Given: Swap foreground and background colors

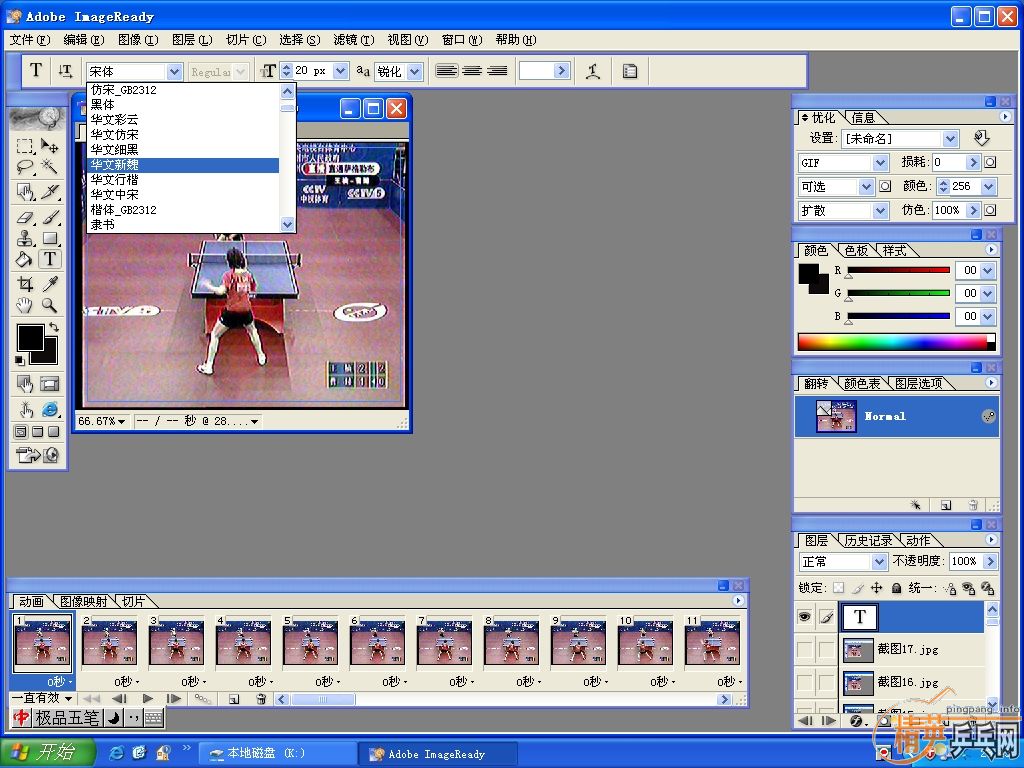Looking at the screenshot, I should pos(54,327).
